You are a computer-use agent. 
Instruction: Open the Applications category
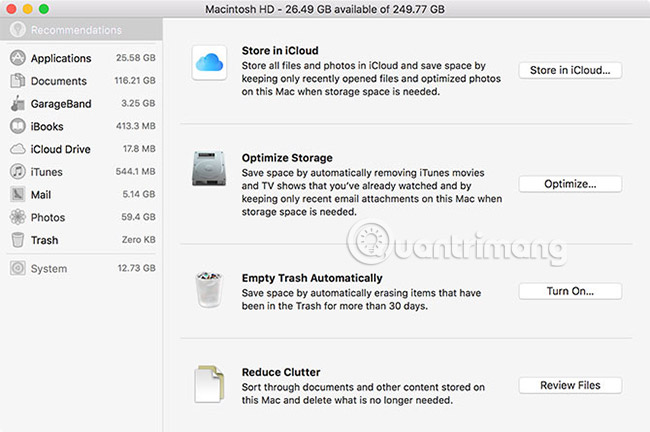82,58
